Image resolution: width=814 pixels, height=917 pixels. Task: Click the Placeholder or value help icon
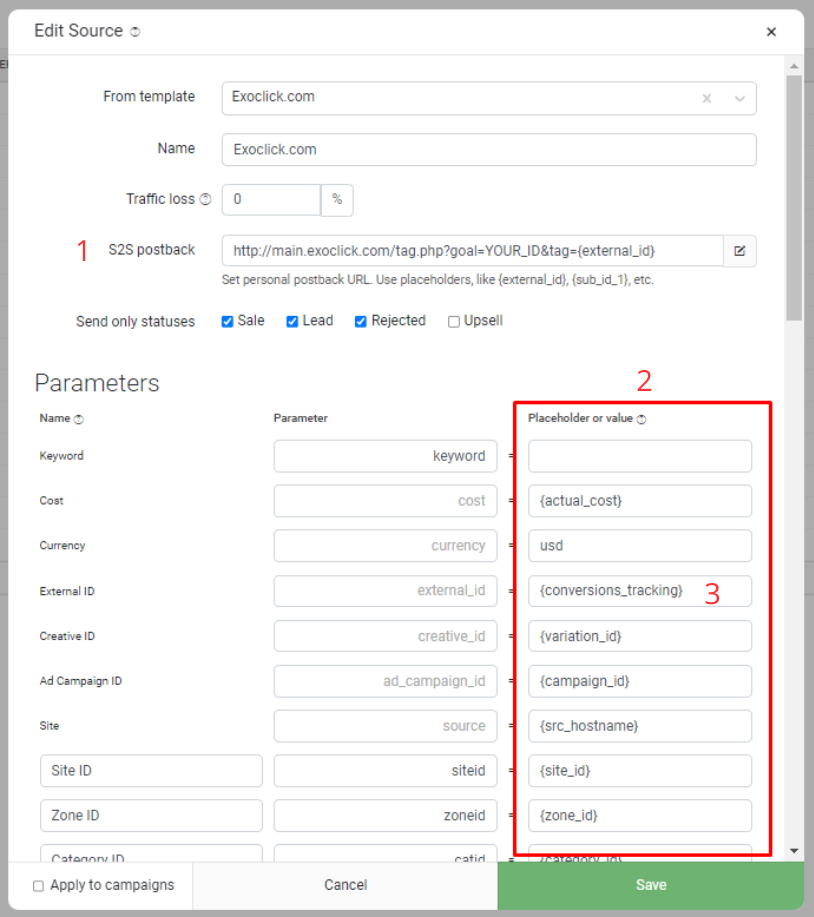[641, 419]
